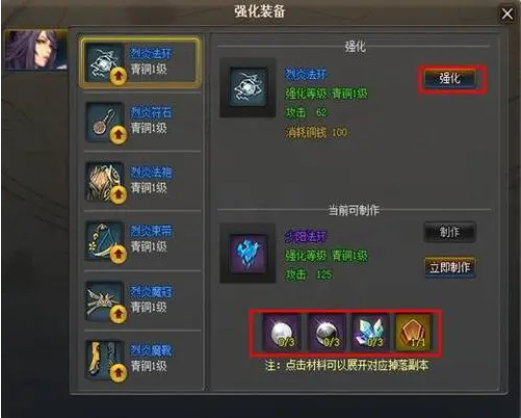Close the 强化装备 equipment window

pyautogui.click(x=507, y=14)
